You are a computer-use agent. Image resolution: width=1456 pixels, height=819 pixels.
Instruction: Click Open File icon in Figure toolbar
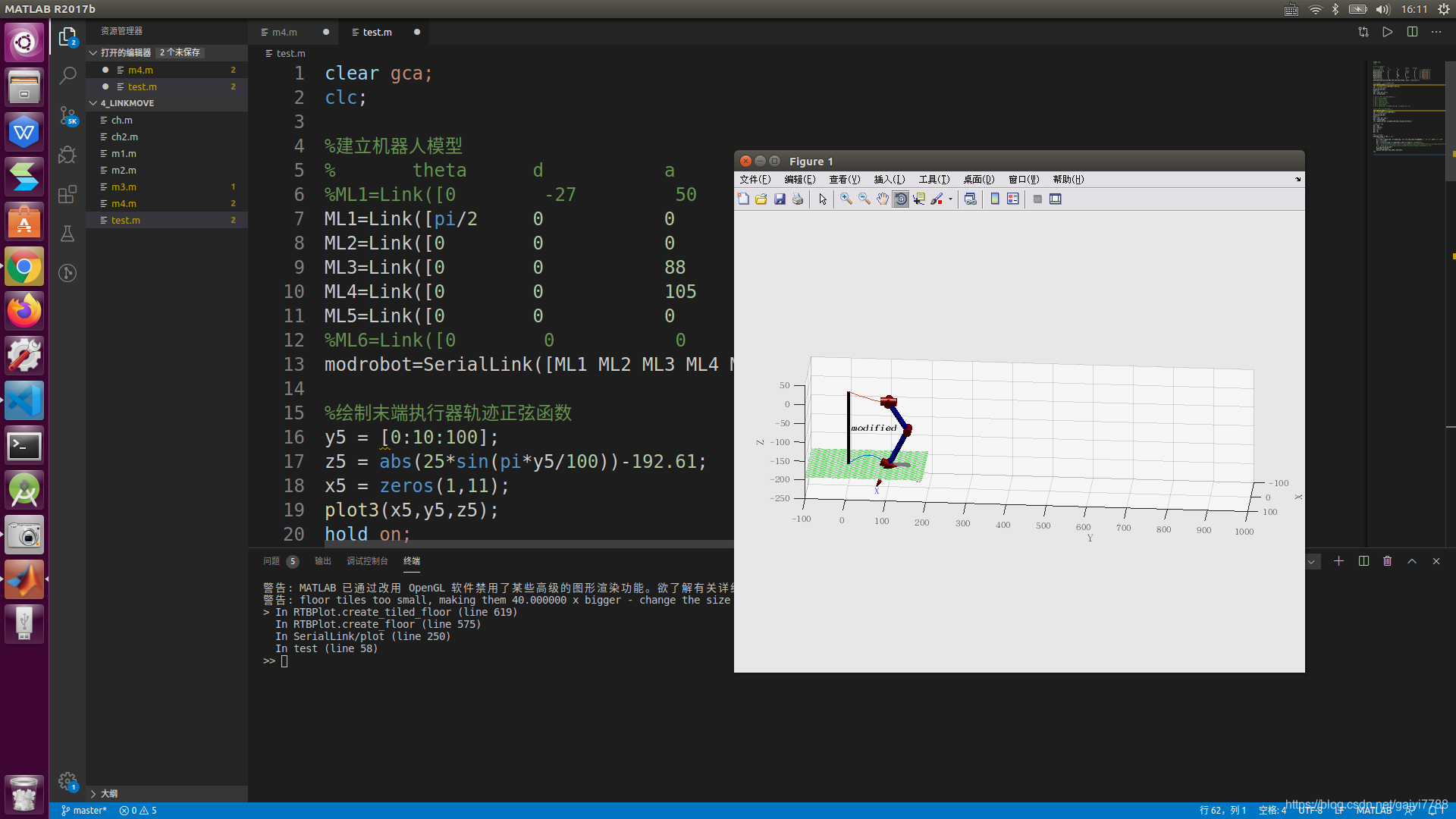(x=761, y=199)
